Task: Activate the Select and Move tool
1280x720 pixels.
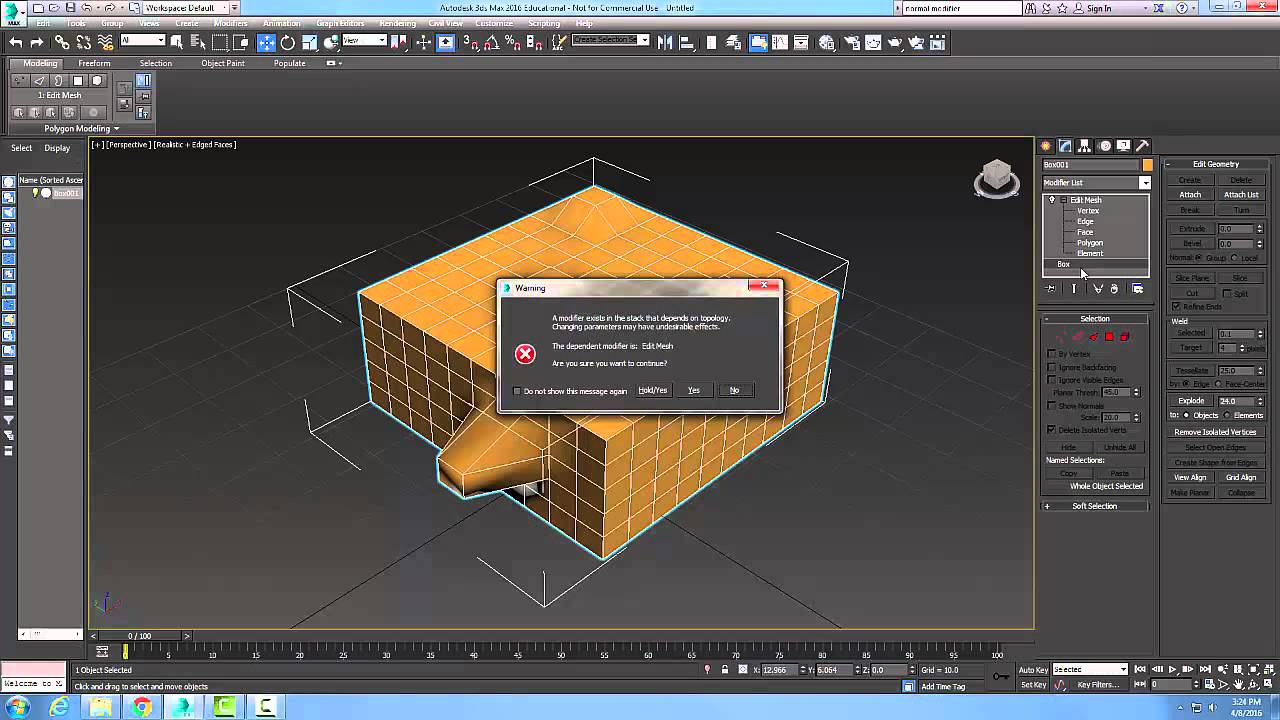Action: (266, 42)
